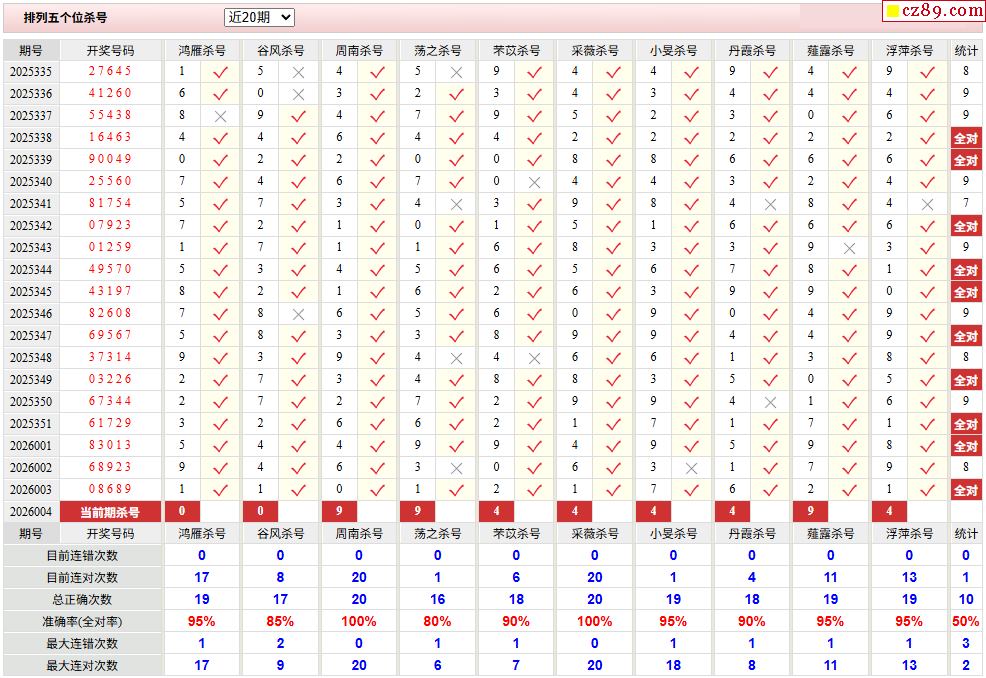
Task: Click the X mark in 小旻杀号 for 2026002
Action: coord(691,468)
